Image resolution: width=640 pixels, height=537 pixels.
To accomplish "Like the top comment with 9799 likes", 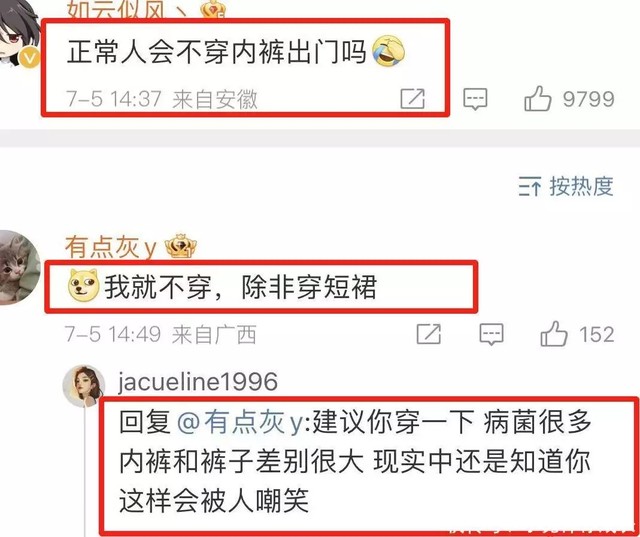I will point(538,98).
